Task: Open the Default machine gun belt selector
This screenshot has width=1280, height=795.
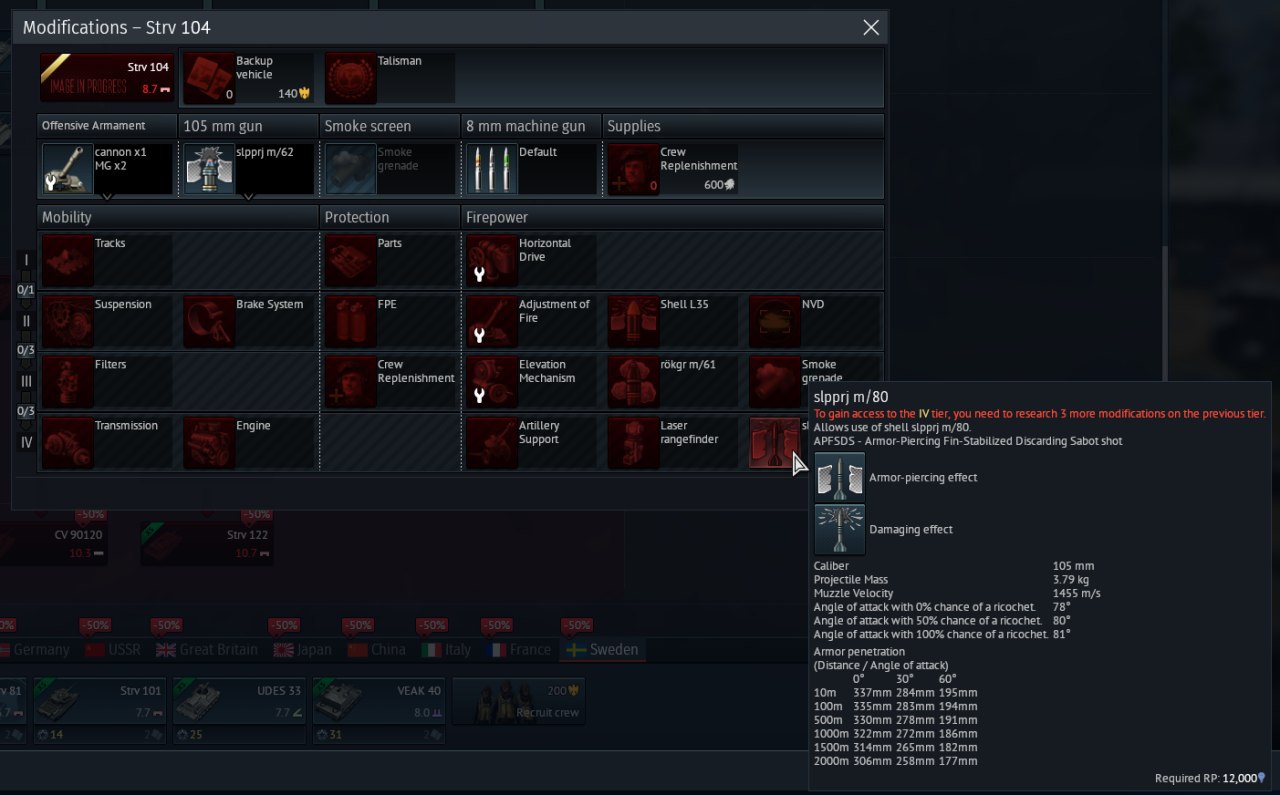Action: coord(531,169)
